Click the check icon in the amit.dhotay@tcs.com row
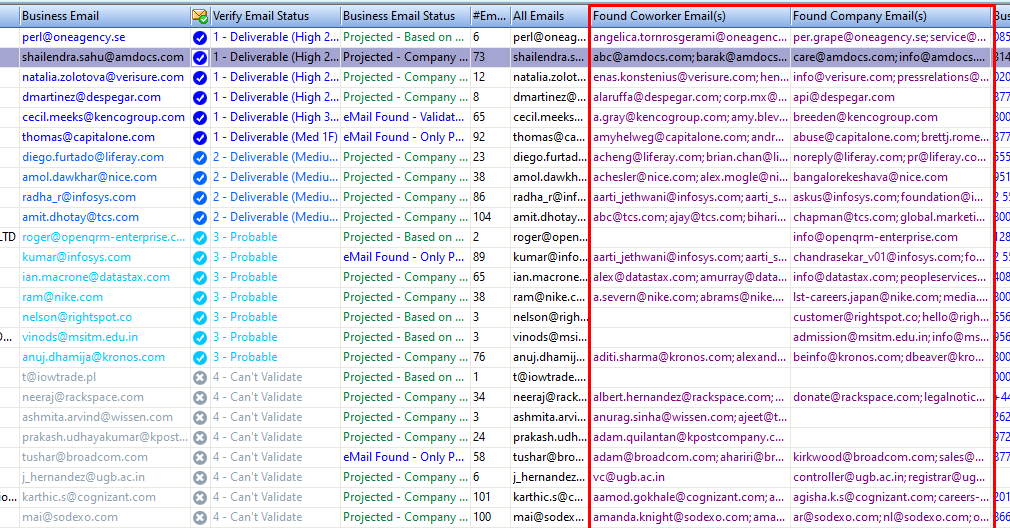The height and width of the screenshot is (528, 1010). click(x=200, y=217)
